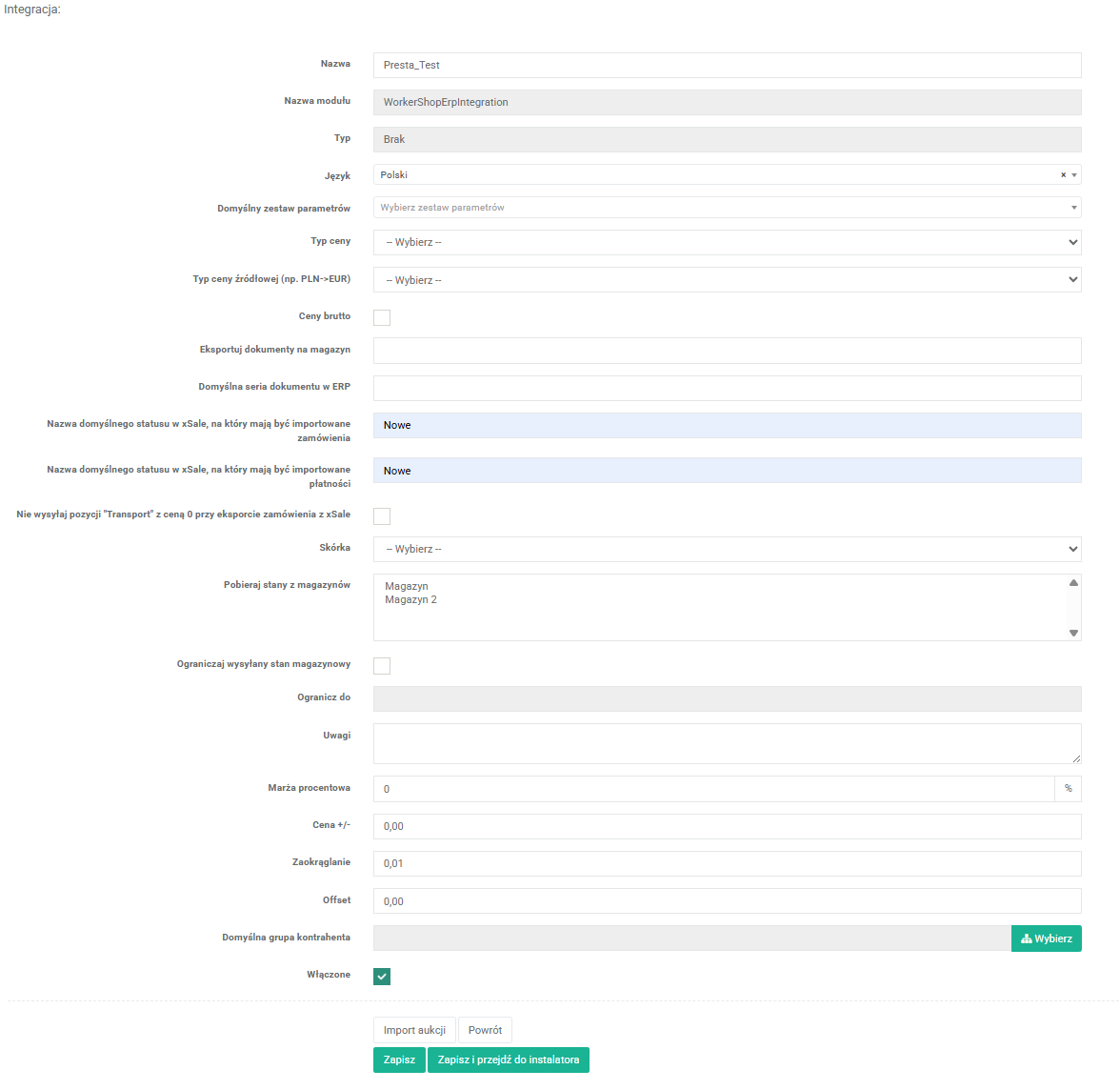Focus the Marża procentowa input field
This screenshot has width=1120, height=1090.
(x=712, y=789)
